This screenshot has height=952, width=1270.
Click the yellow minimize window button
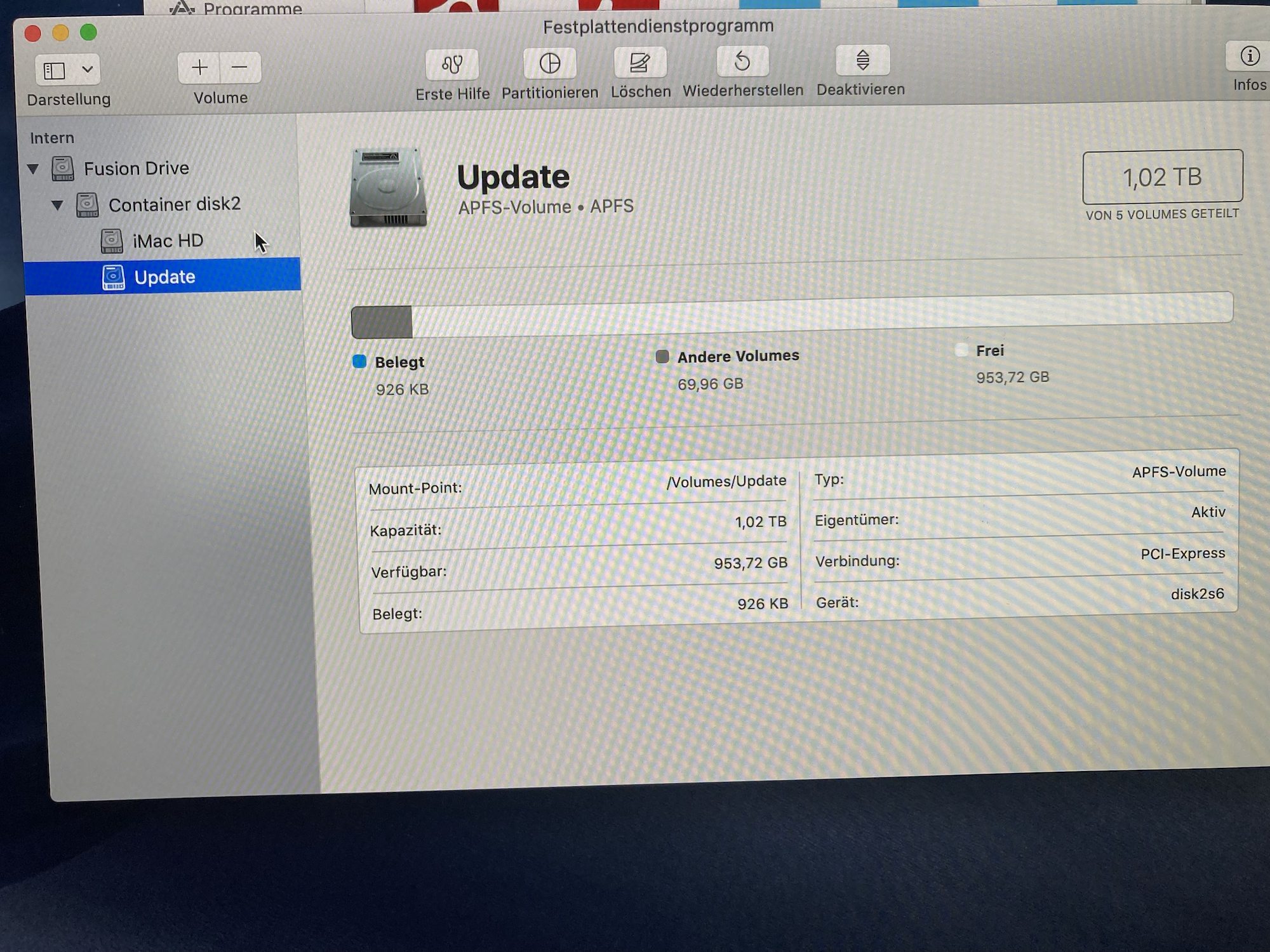click(x=60, y=32)
